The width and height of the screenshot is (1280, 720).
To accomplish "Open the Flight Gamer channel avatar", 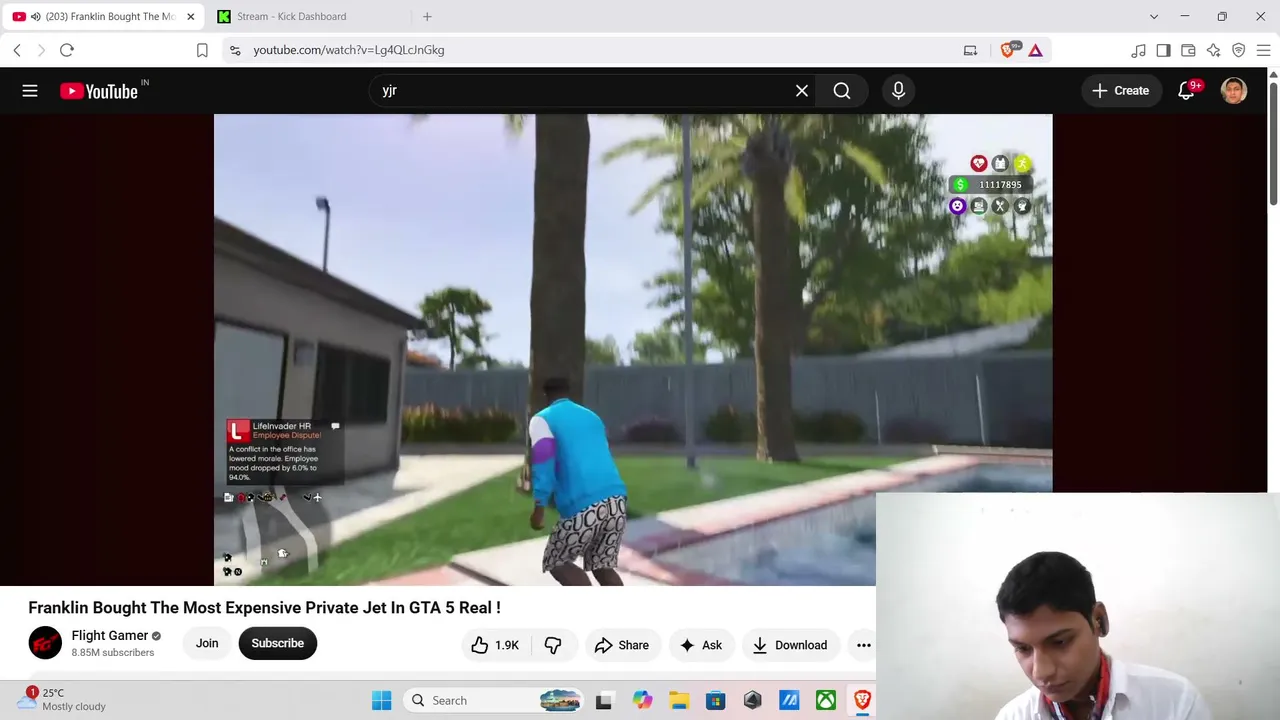I will [x=45, y=643].
